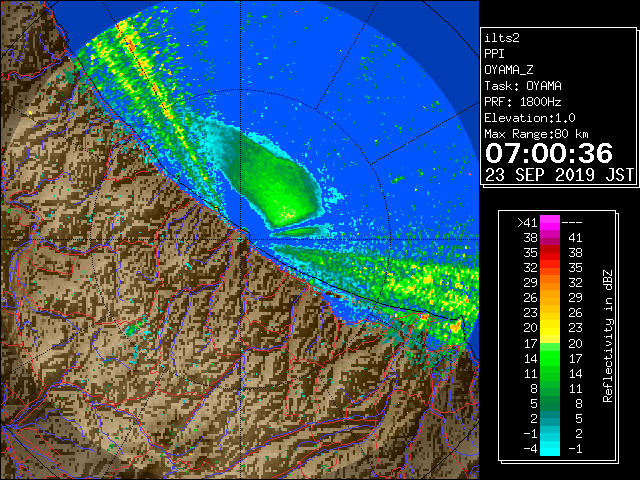Click the 'Max Range:80 km' line
This screenshot has height=480, width=640.
[x=536, y=134]
